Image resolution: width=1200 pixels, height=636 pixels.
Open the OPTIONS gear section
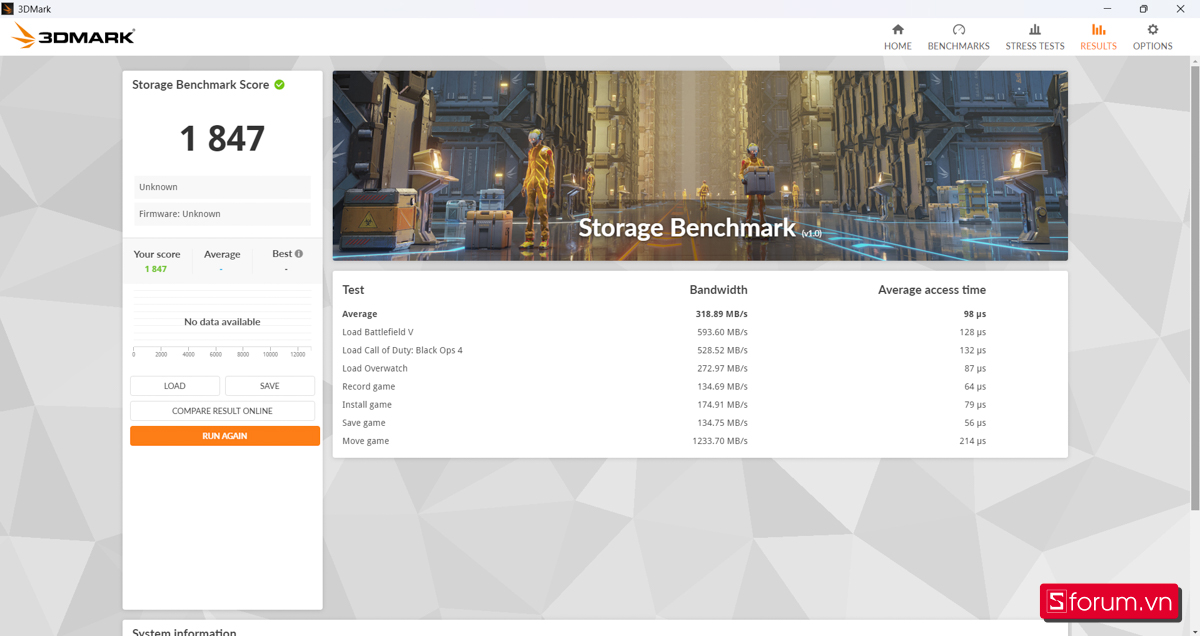1152,37
